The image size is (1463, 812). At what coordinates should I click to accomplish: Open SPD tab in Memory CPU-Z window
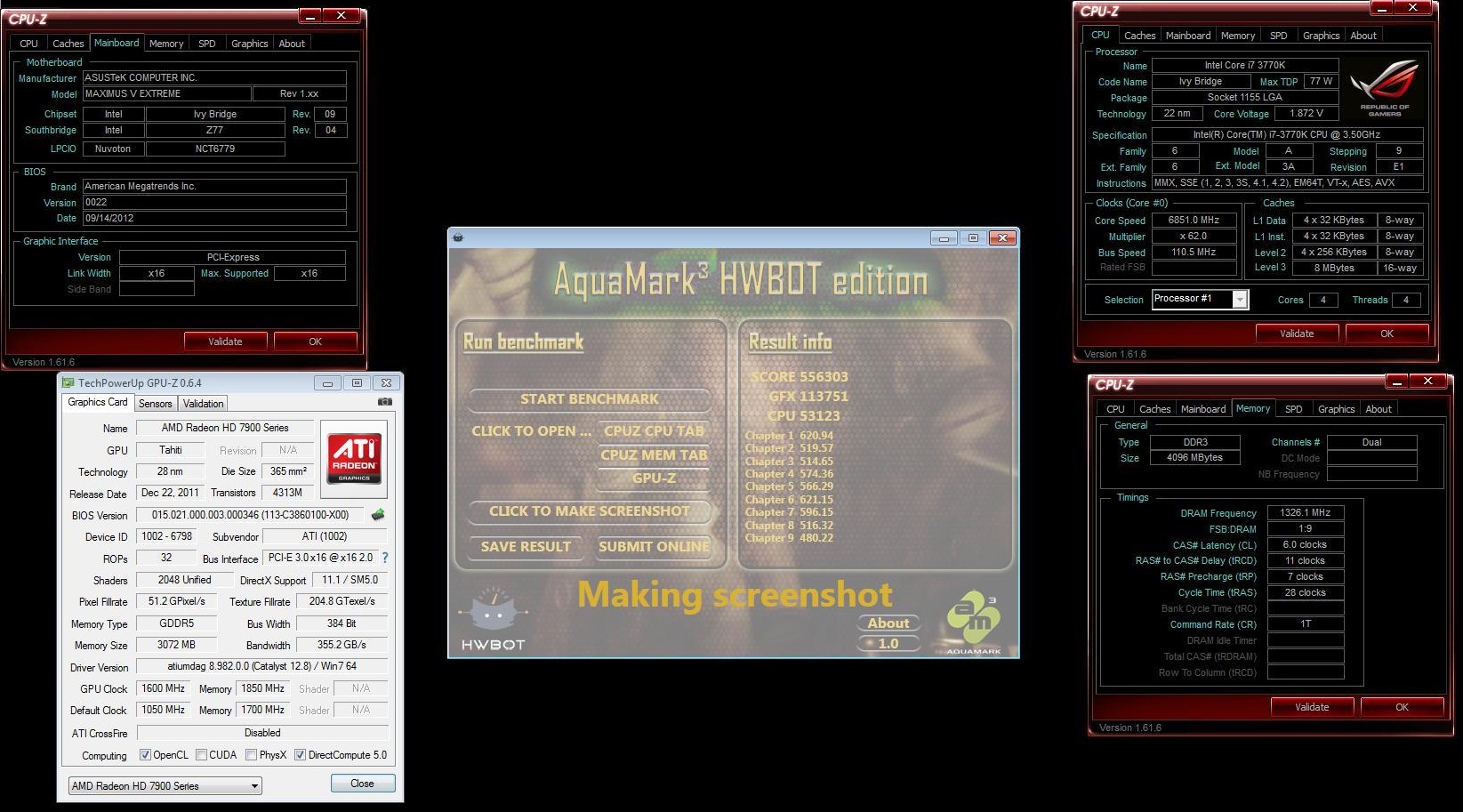click(1294, 409)
